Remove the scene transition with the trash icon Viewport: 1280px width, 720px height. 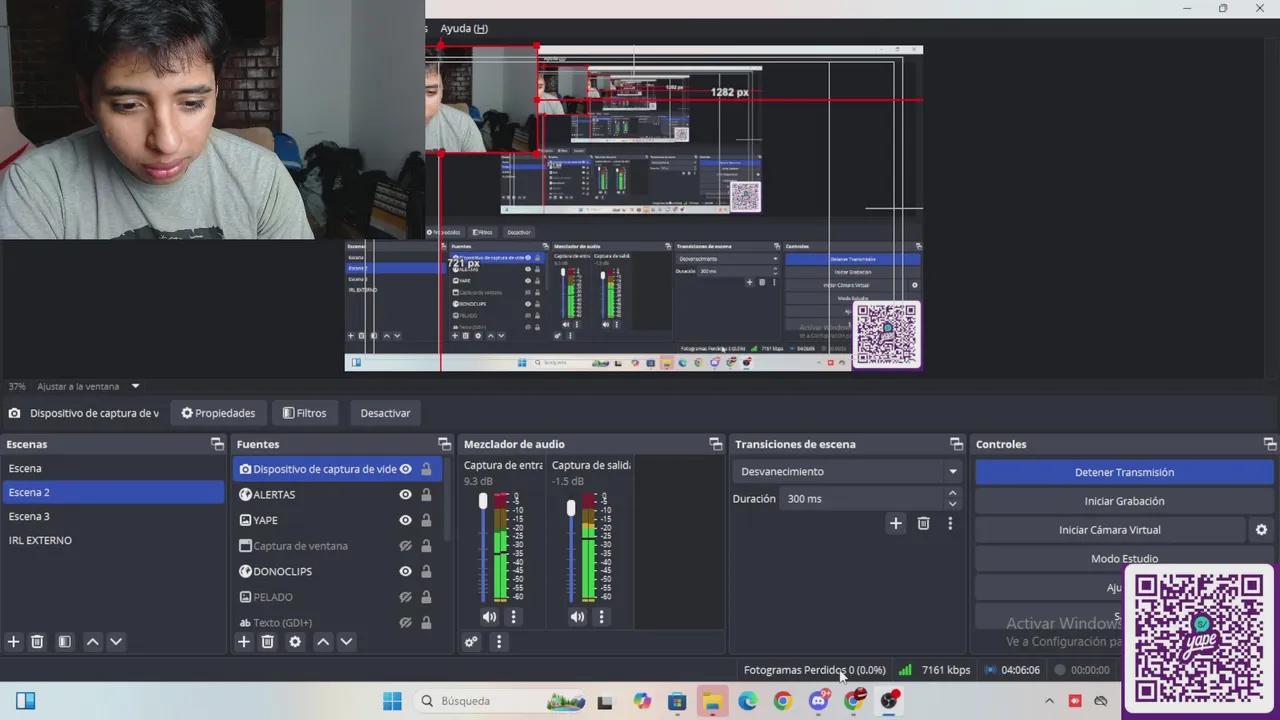click(924, 523)
